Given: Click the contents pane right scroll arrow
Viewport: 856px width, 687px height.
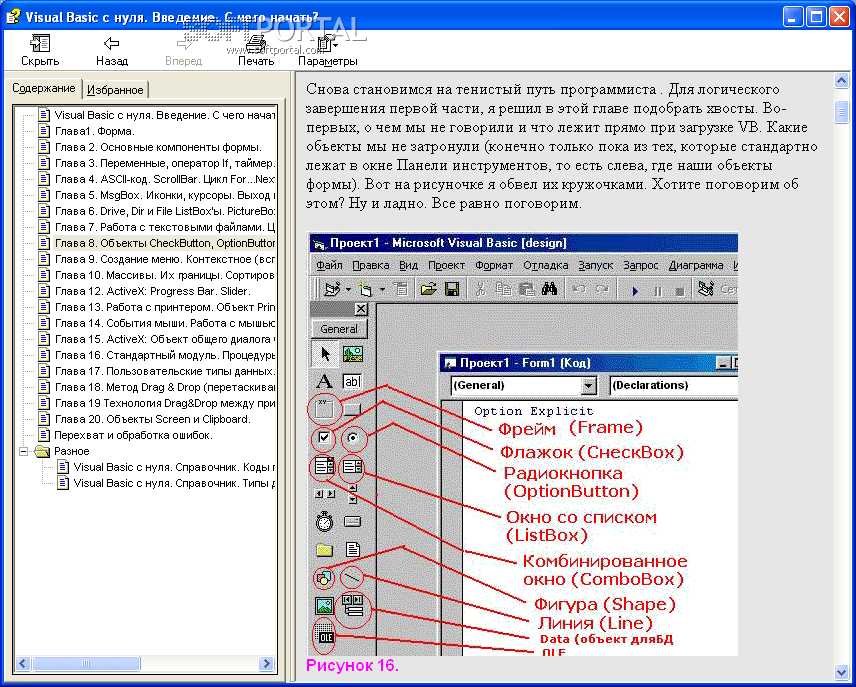Looking at the screenshot, I should [x=266, y=664].
